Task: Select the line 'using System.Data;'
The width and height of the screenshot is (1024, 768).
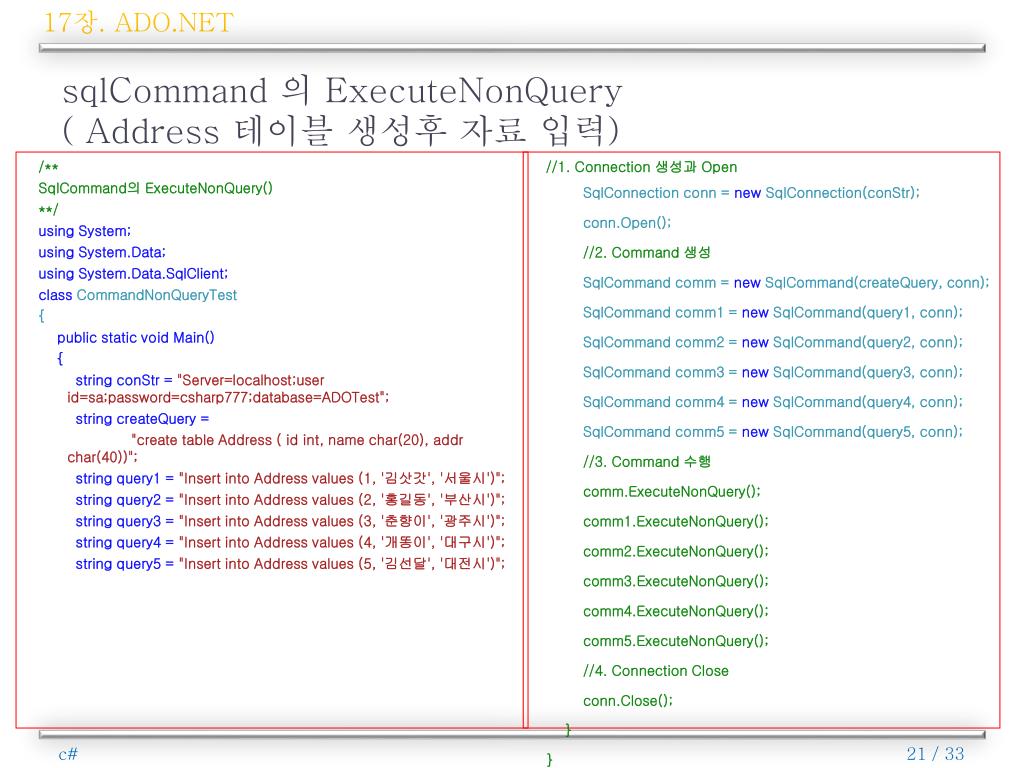Action: point(102,252)
